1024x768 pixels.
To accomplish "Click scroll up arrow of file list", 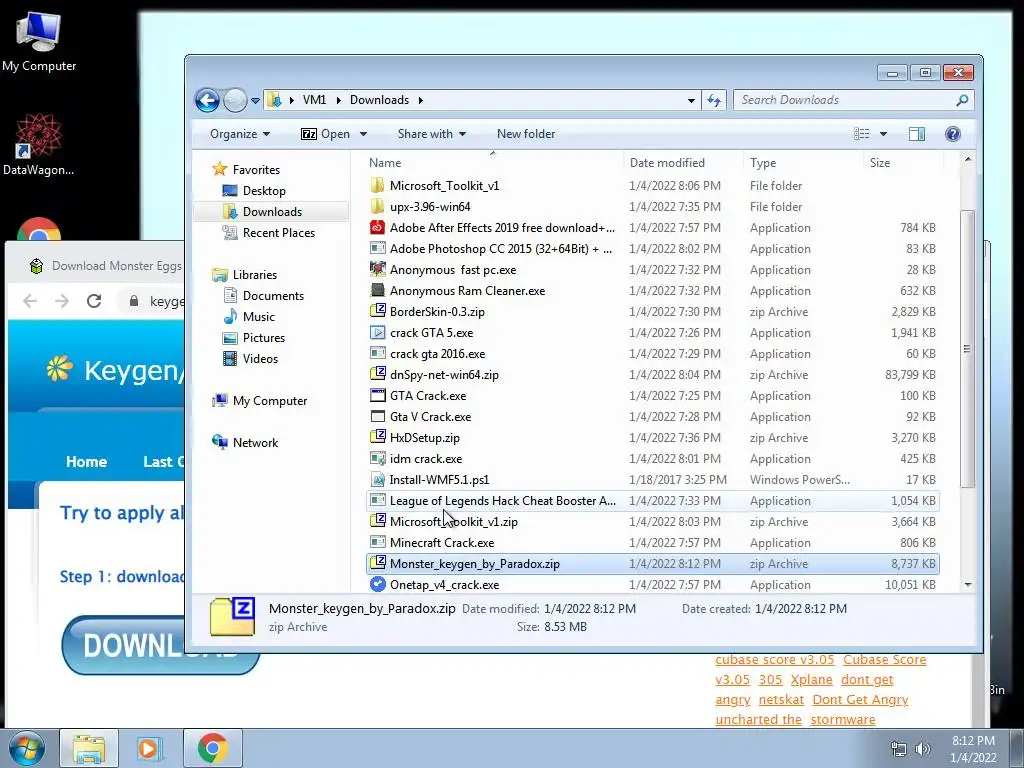I will 968,159.
